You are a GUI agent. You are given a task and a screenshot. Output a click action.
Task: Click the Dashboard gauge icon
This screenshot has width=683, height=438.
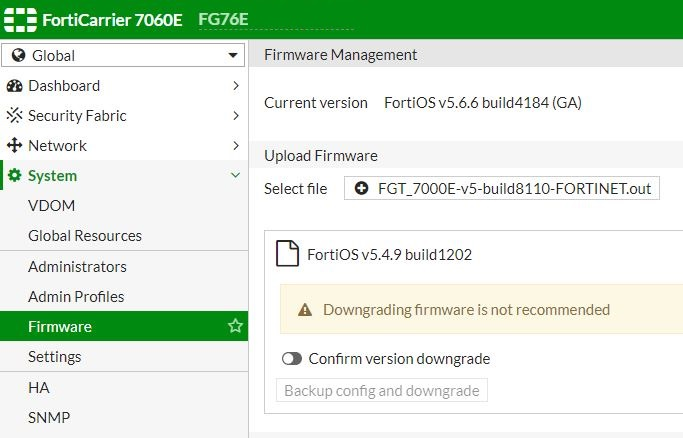(x=15, y=86)
